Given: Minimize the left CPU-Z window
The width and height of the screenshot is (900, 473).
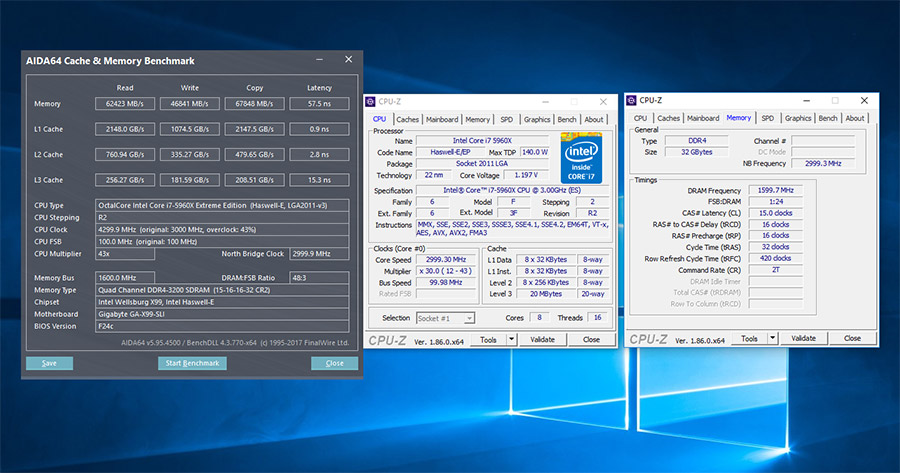Looking at the screenshot, I should [545, 102].
